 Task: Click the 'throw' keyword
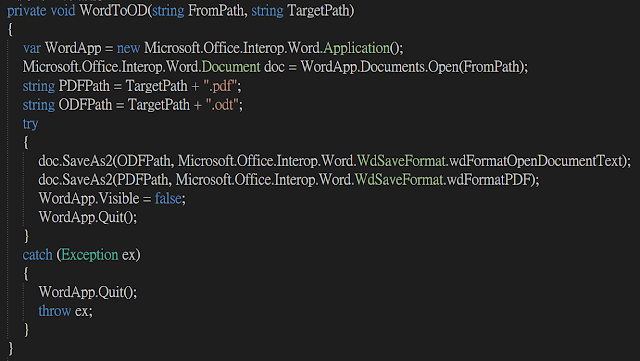point(55,311)
